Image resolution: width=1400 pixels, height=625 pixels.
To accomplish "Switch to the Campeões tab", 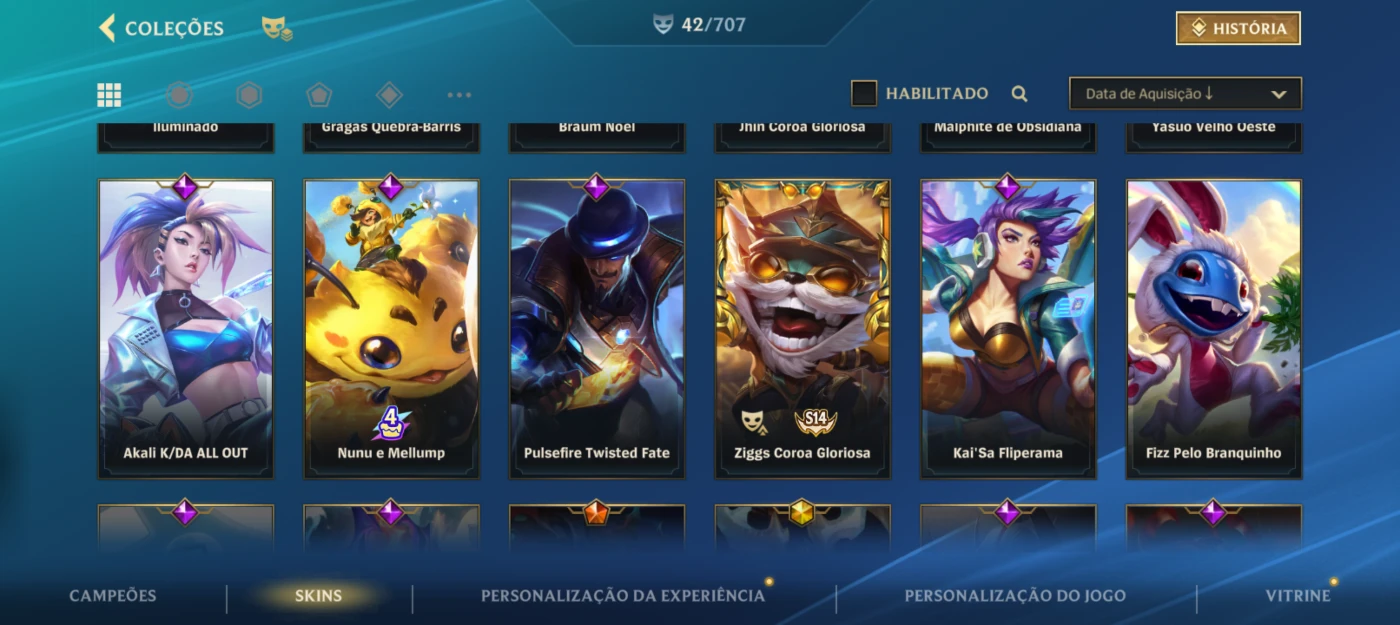I will (x=113, y=596).
